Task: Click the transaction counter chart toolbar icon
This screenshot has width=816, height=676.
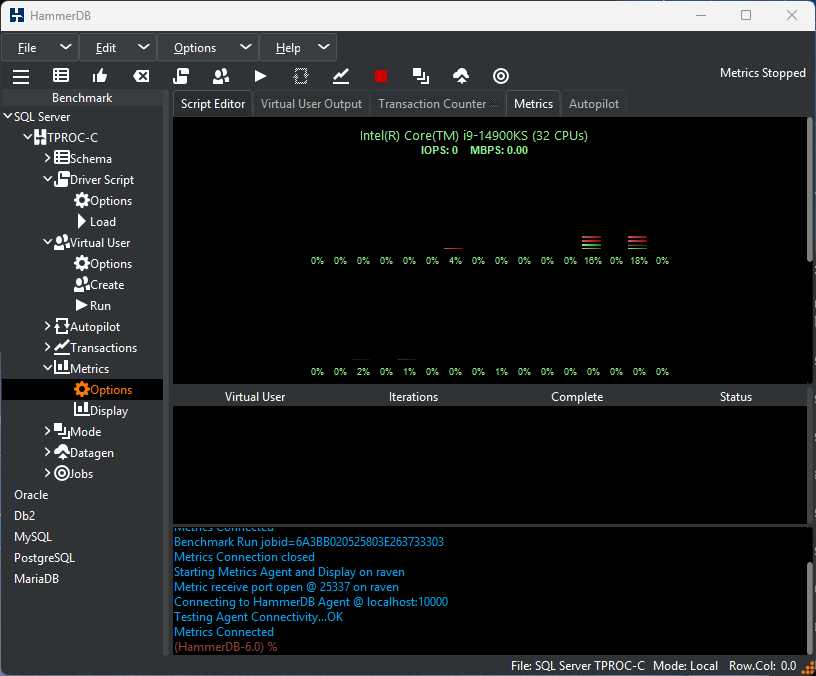Action: point(341,76)
